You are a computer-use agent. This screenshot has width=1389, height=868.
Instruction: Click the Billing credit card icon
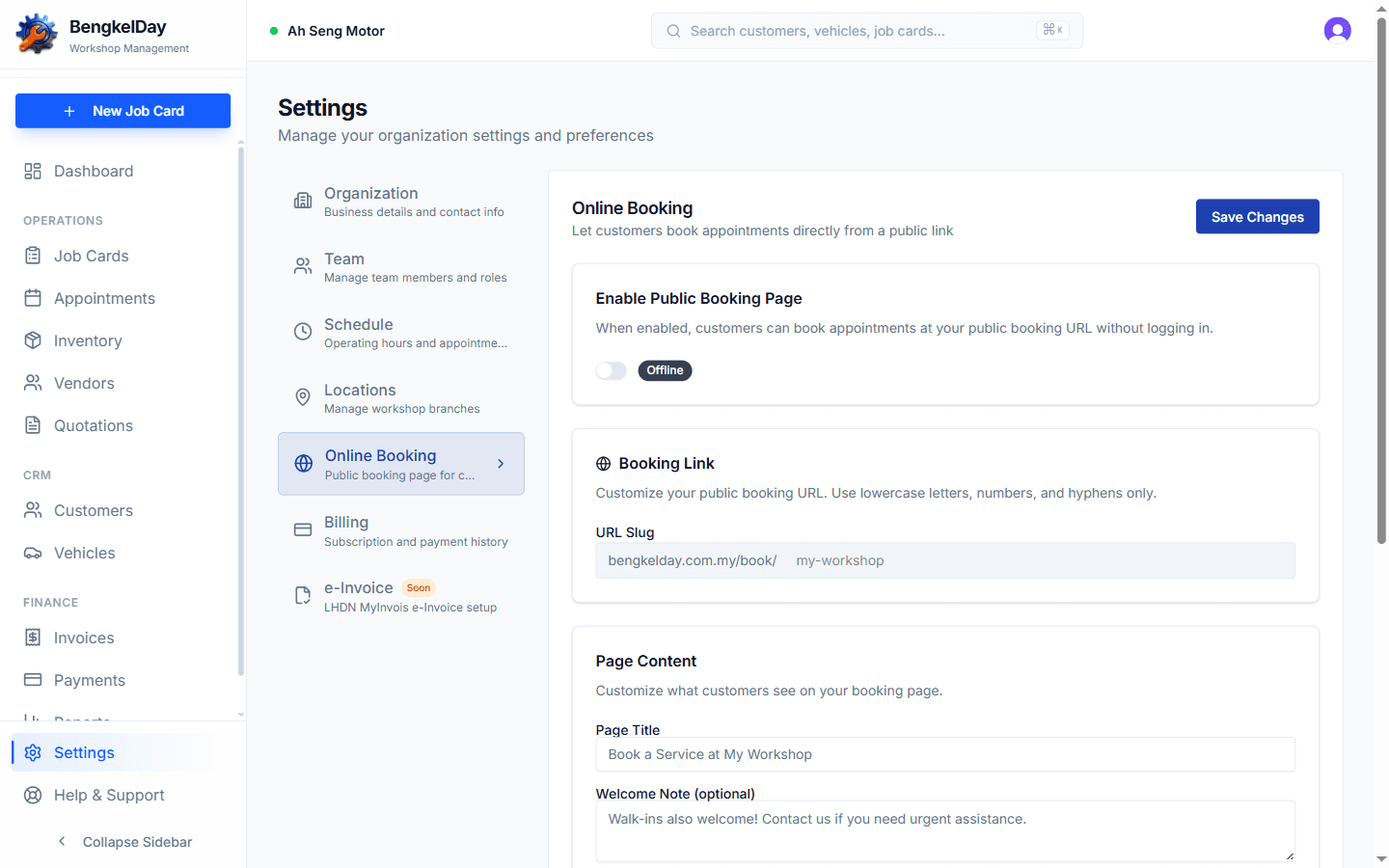(x=303, y=529)
